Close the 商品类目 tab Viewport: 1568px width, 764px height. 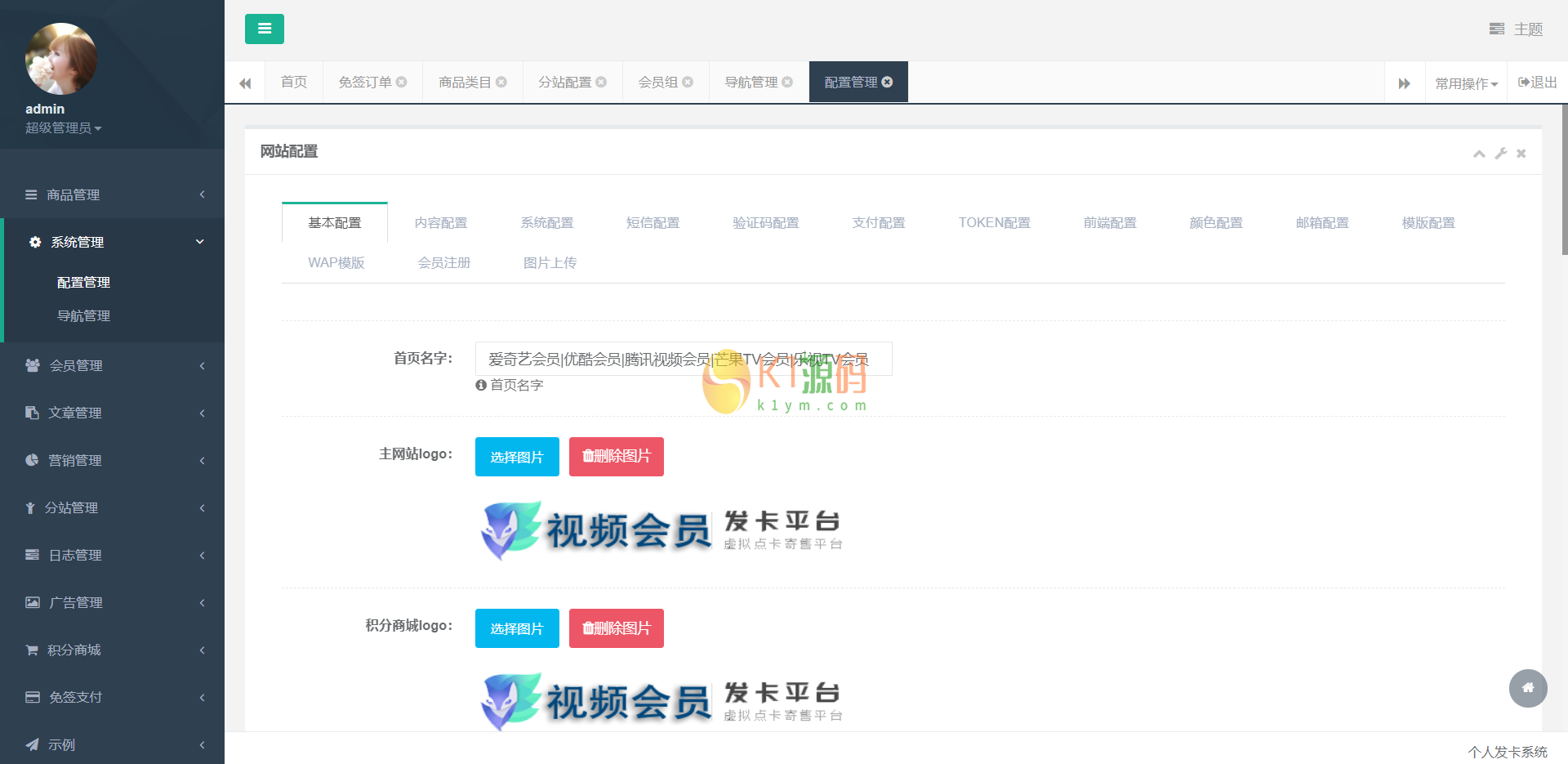(x=501, y=83)
